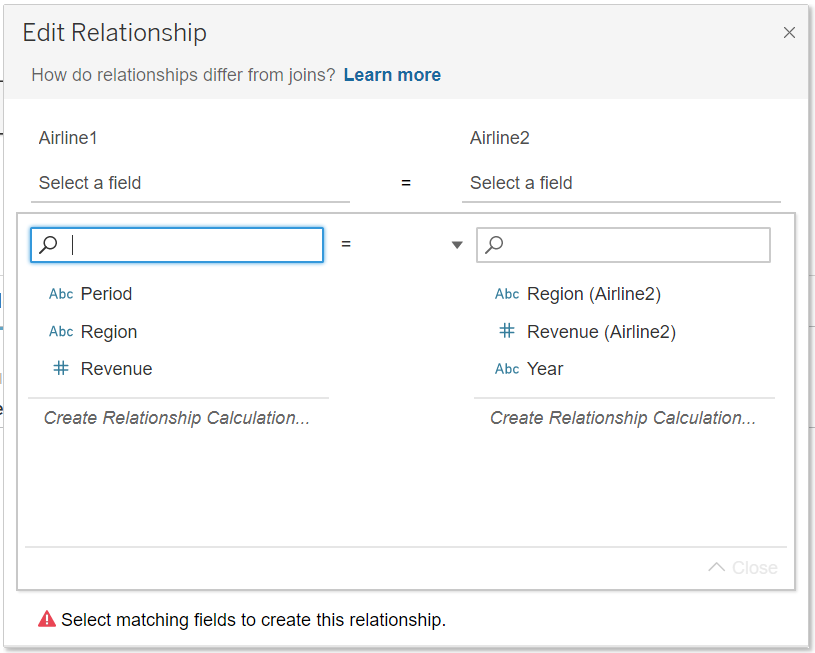The image size is (815, 653).
Task: Click the Abc icon beside Airline1 Region
Action: click(61, 331)
